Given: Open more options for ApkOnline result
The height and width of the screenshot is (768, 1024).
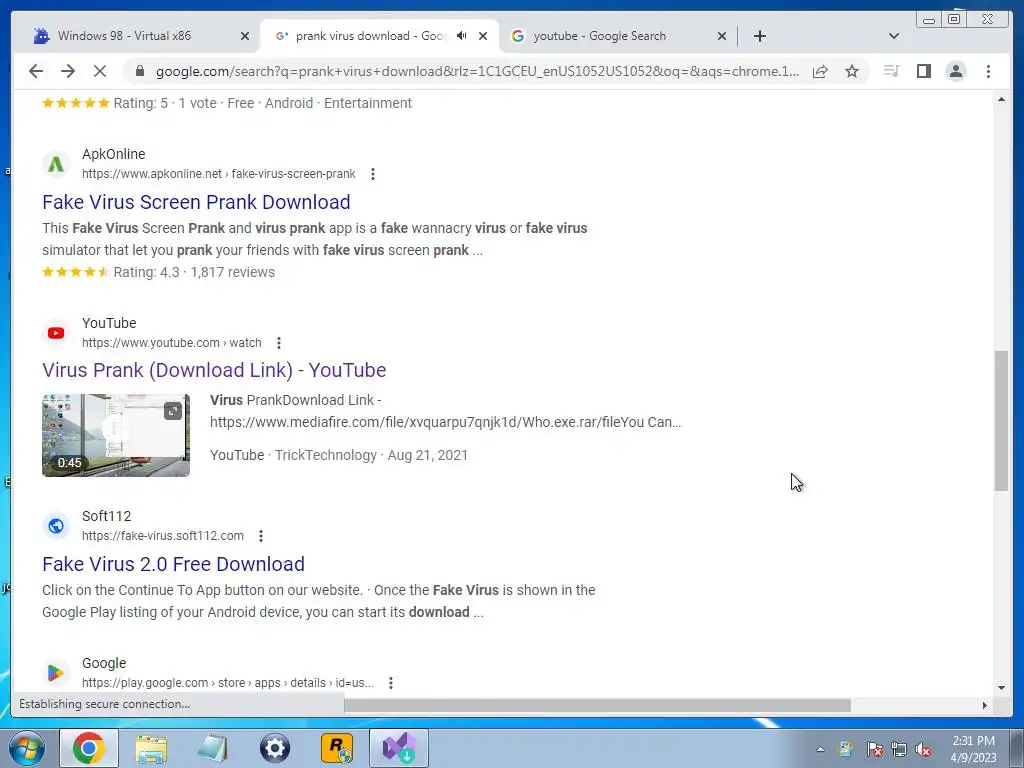Looking at the screenshot, I should tap(372, 174).
